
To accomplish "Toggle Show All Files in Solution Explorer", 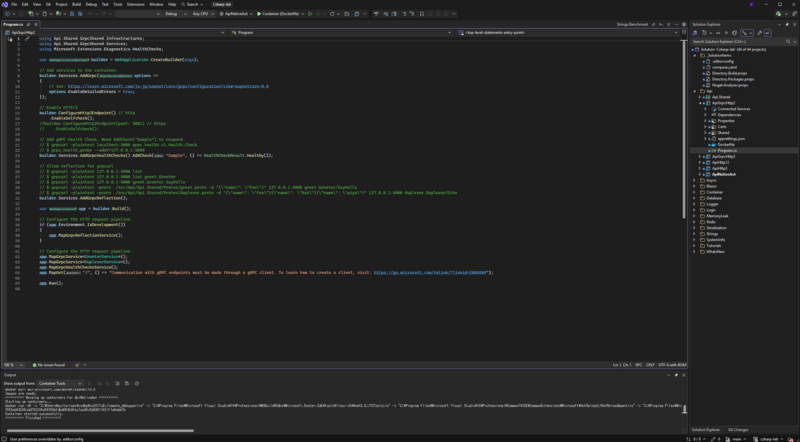I will (x=734, y=33).
